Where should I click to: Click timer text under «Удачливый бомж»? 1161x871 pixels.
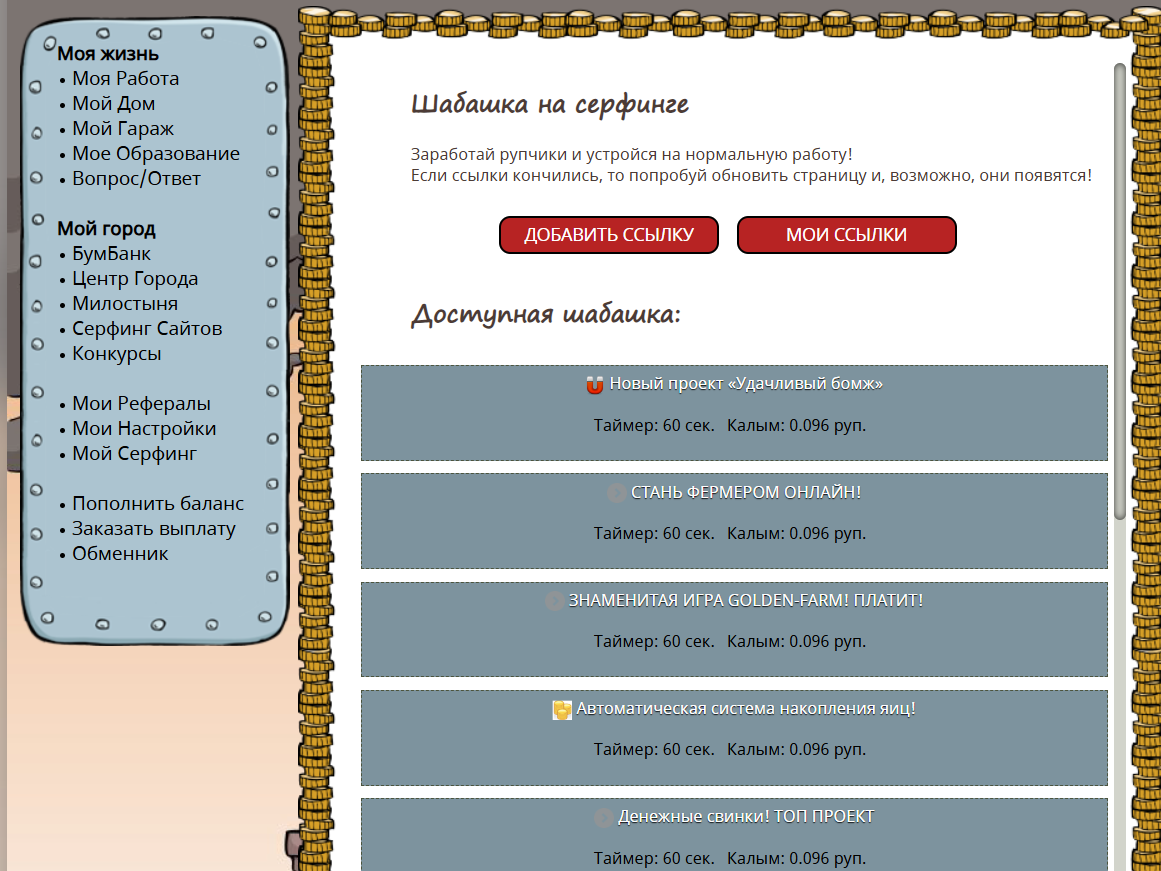pos(654,426)
